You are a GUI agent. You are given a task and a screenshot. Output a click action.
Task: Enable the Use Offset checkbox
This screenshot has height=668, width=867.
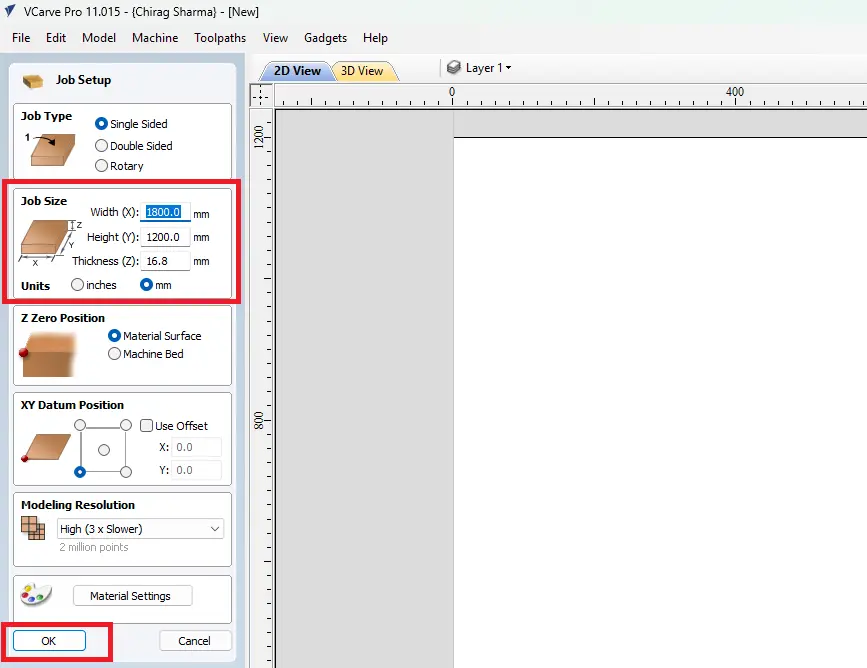[146, 425]
